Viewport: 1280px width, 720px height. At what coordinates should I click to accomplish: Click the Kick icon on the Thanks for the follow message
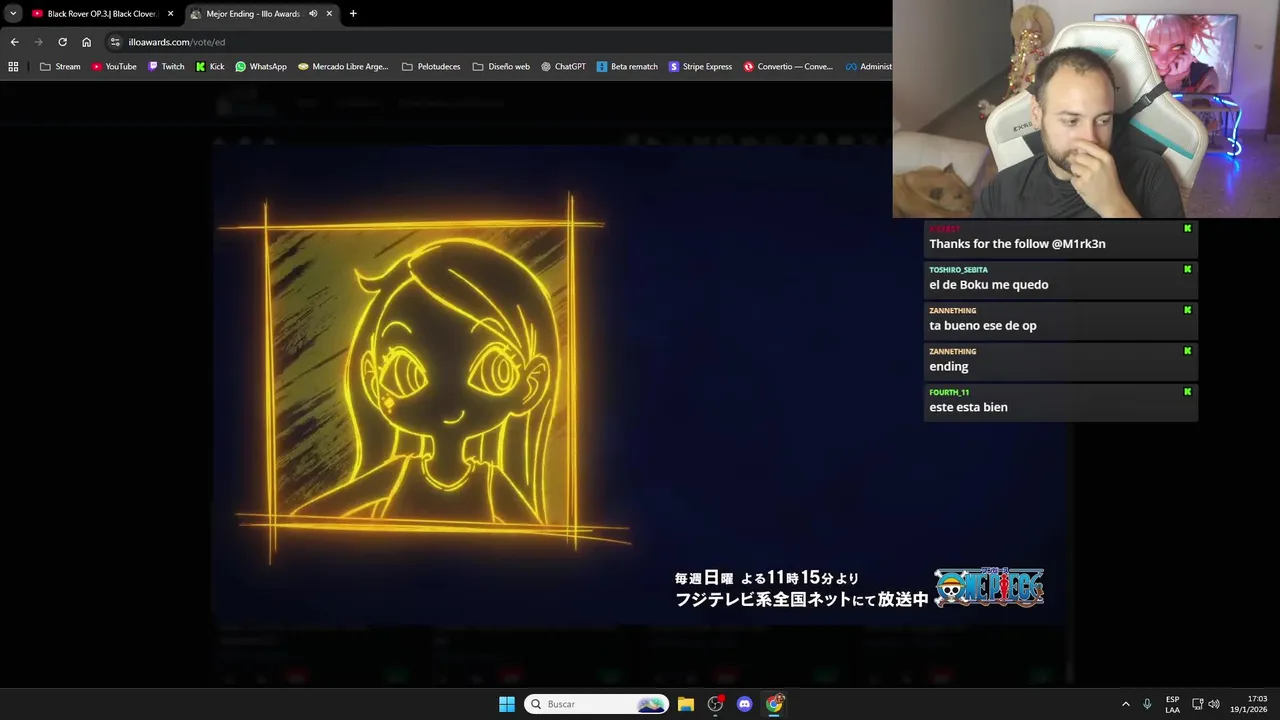point(1187,229)
